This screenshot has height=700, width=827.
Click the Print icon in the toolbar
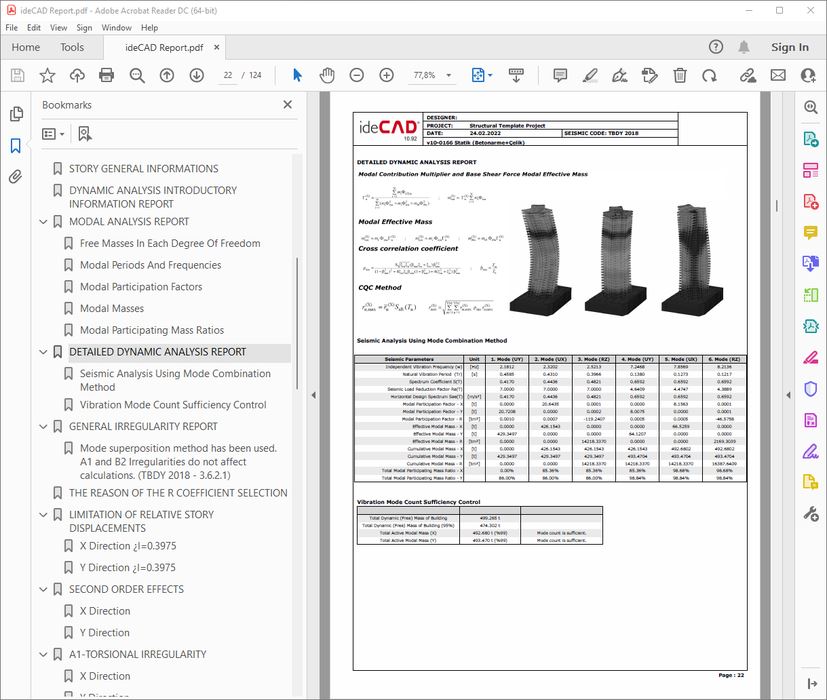105,75
